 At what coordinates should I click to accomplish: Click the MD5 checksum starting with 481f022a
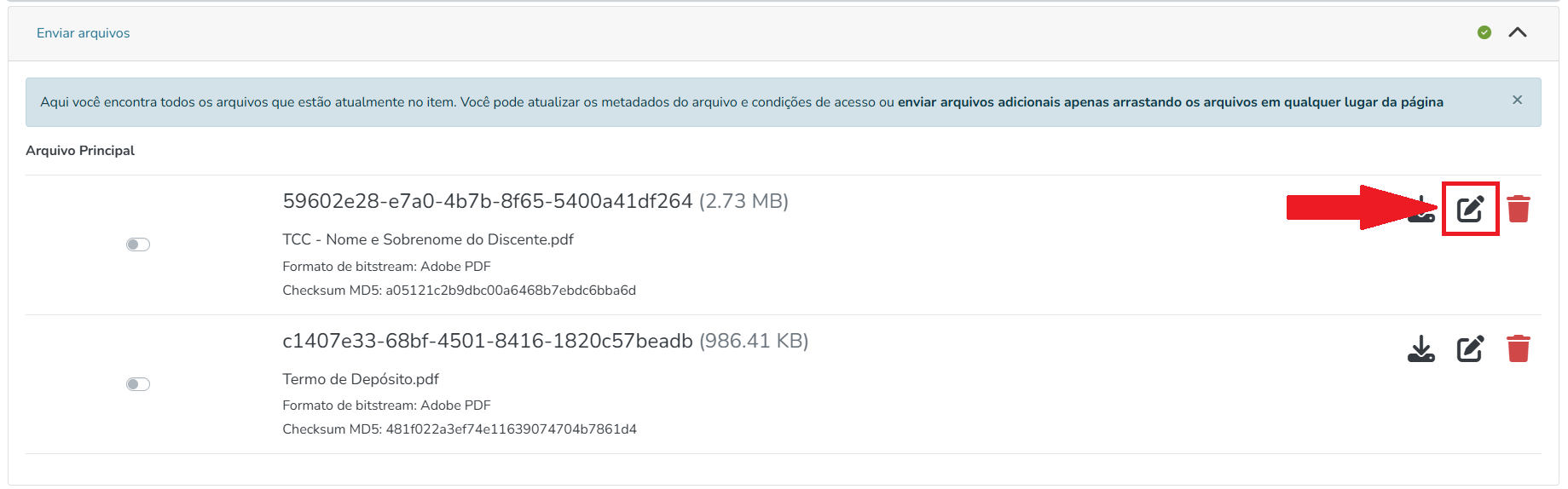pos(511,429)
